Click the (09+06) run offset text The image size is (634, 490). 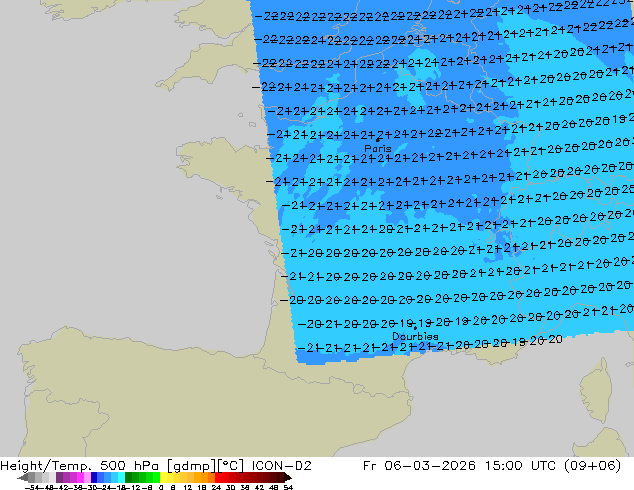pyautogui.click(x=592, y=466)
